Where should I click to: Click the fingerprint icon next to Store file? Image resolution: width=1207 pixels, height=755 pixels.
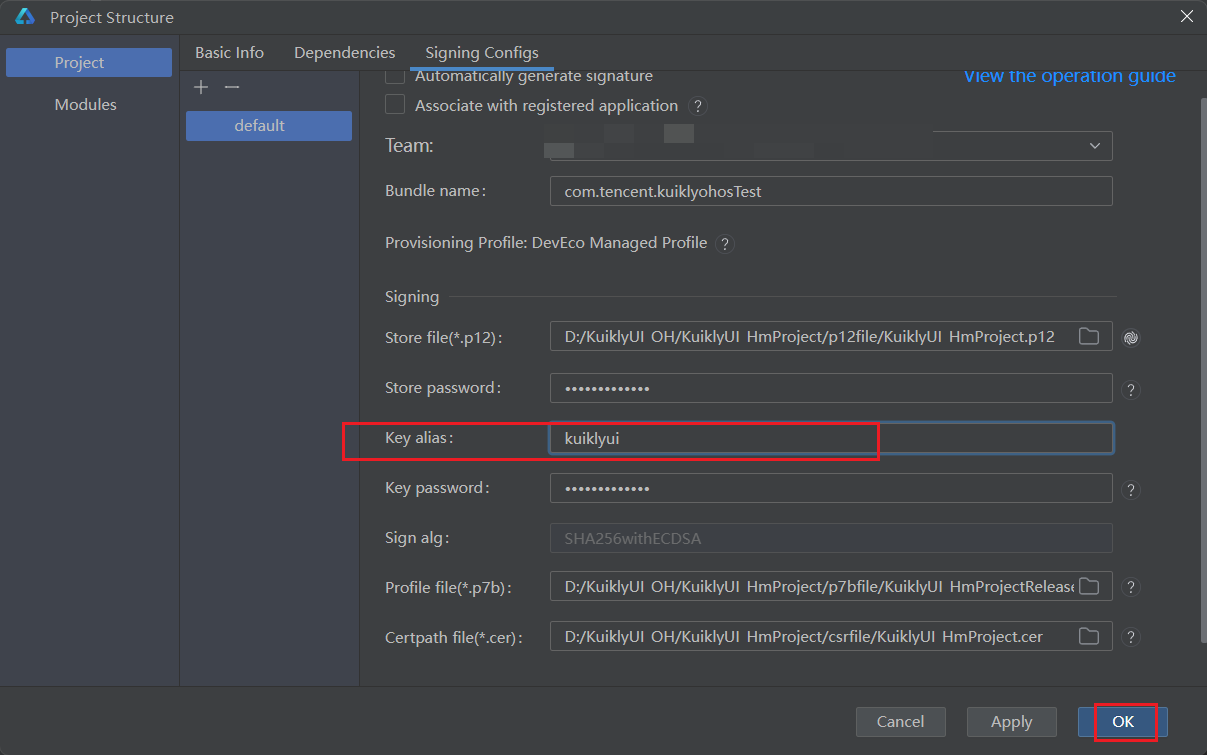pyautogui.click(x=1131, y=338)
